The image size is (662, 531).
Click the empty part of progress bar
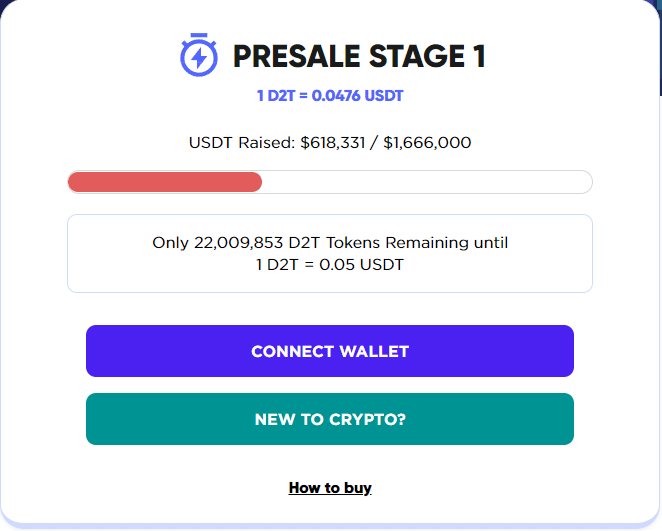pos(426,182)
